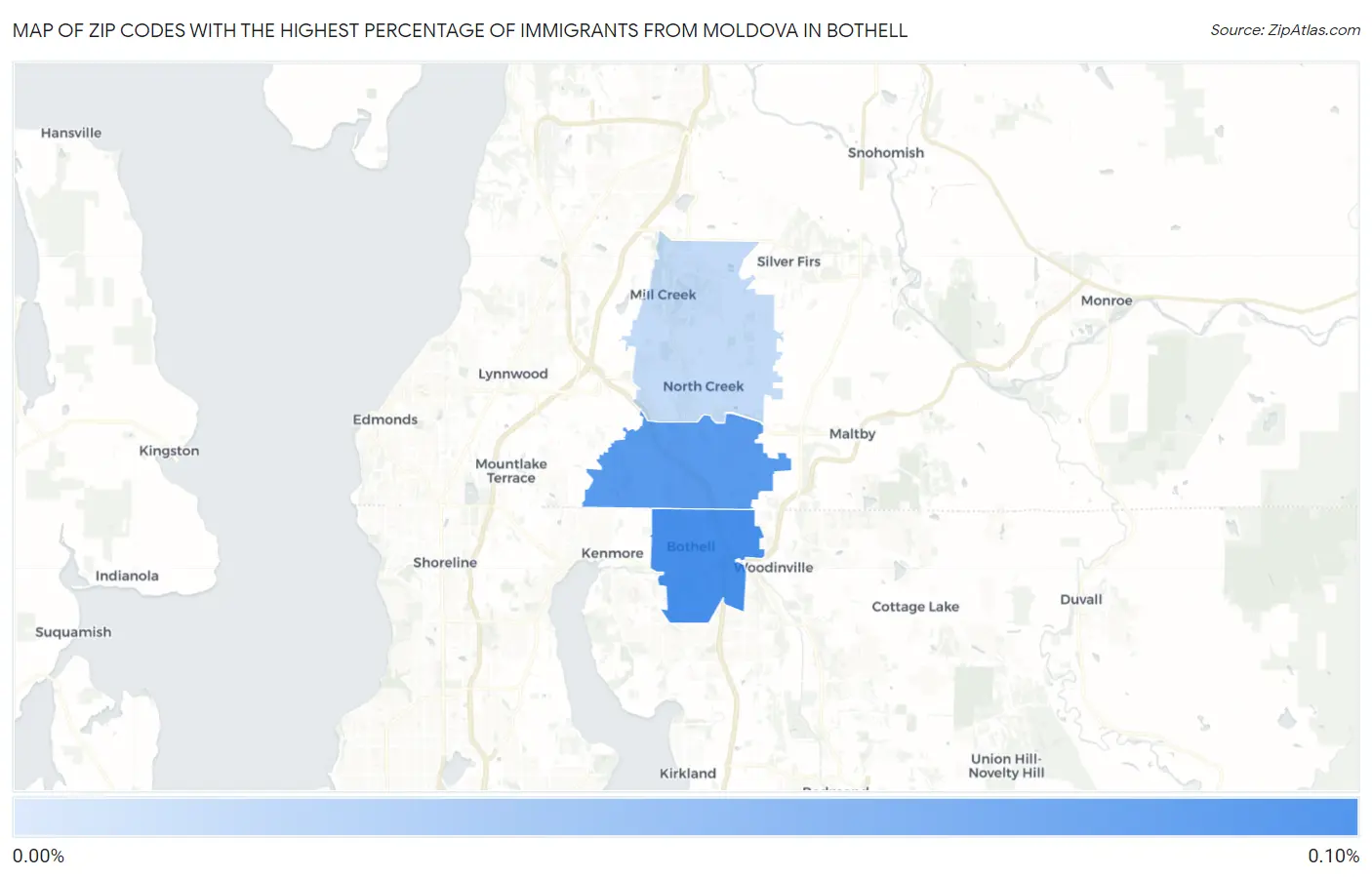Click the map title heading text

tap(460, 30)
